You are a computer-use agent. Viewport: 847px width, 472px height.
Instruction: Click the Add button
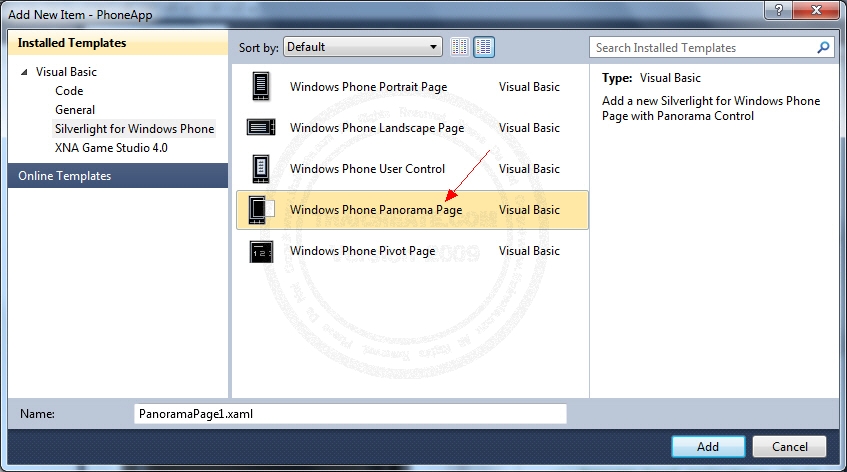[x=708, y=447]
